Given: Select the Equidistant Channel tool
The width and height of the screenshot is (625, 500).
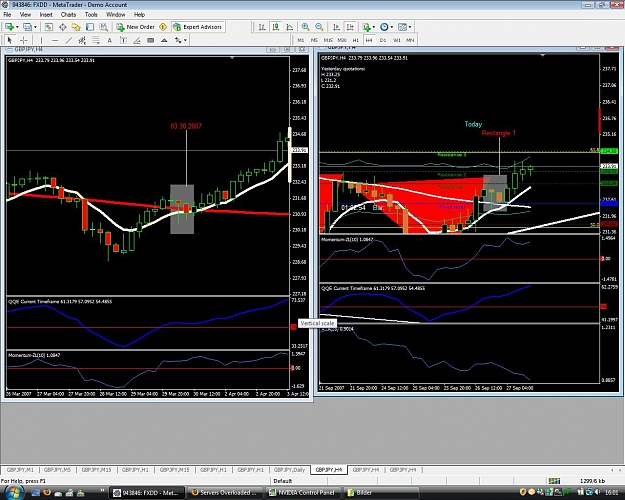Looking at the screenshot, I should tap(82, 40).
